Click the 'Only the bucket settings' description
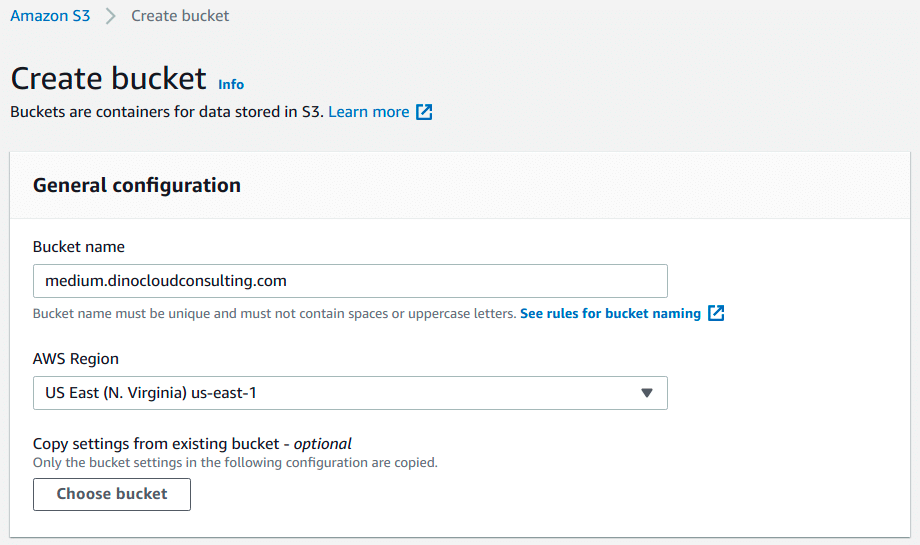920x545 pixels. pos(235,463)
